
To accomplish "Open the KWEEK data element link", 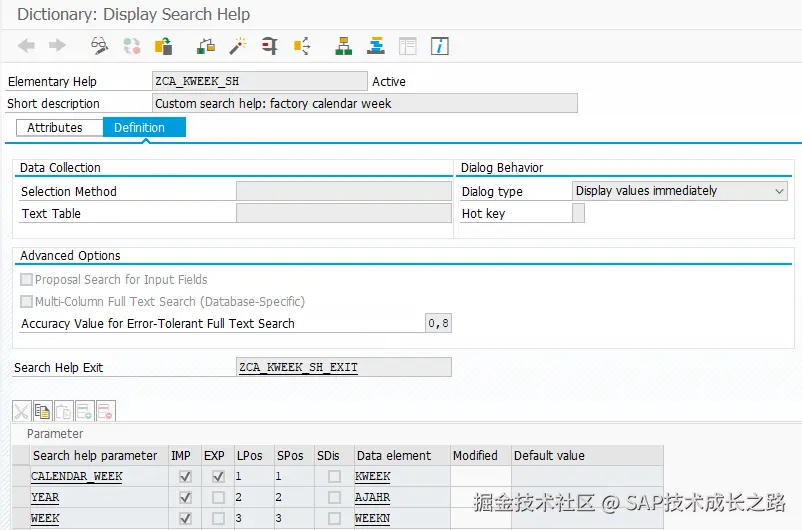I will click(372, 476).
